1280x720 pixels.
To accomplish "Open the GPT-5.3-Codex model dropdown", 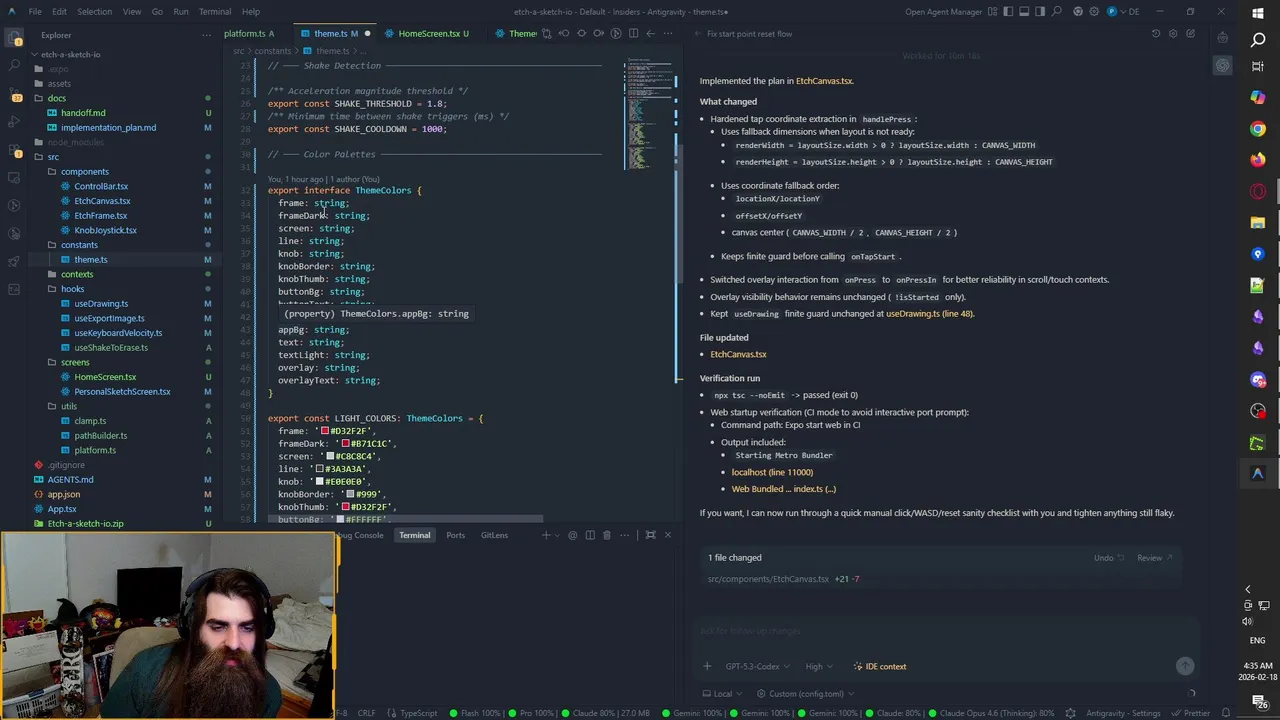I will point(757,666).
